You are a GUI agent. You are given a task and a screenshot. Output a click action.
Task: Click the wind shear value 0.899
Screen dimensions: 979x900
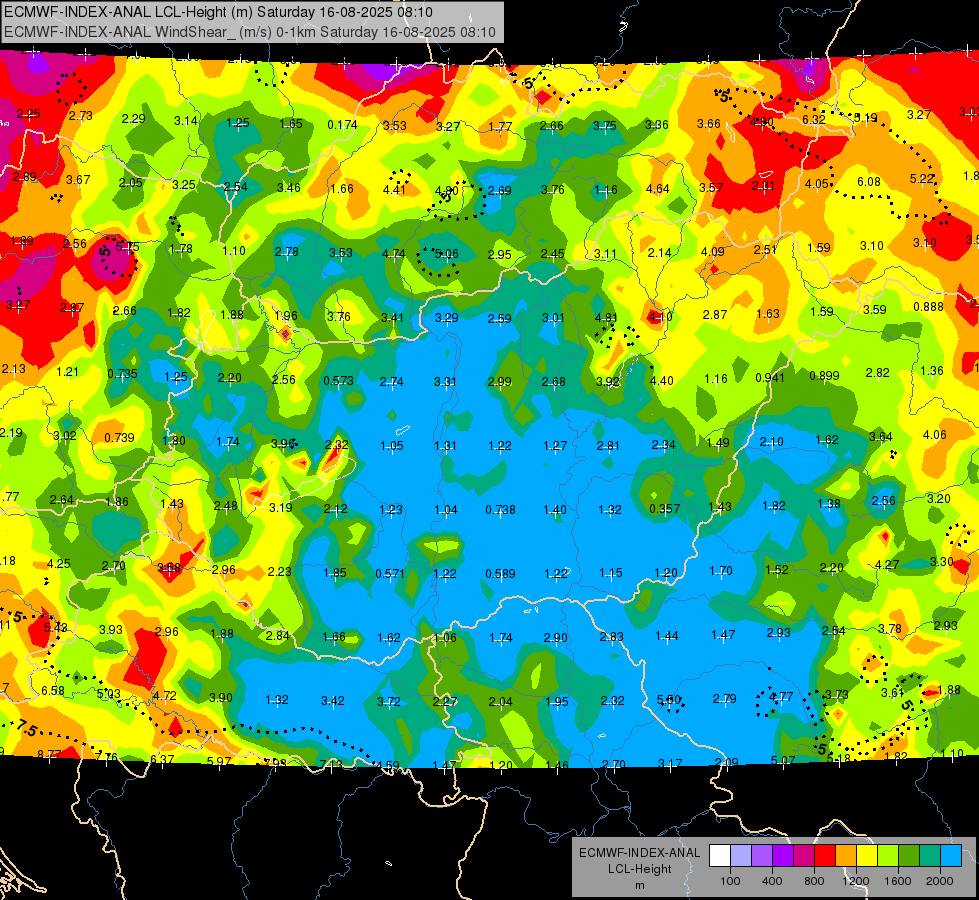click(x=824, y=375)
